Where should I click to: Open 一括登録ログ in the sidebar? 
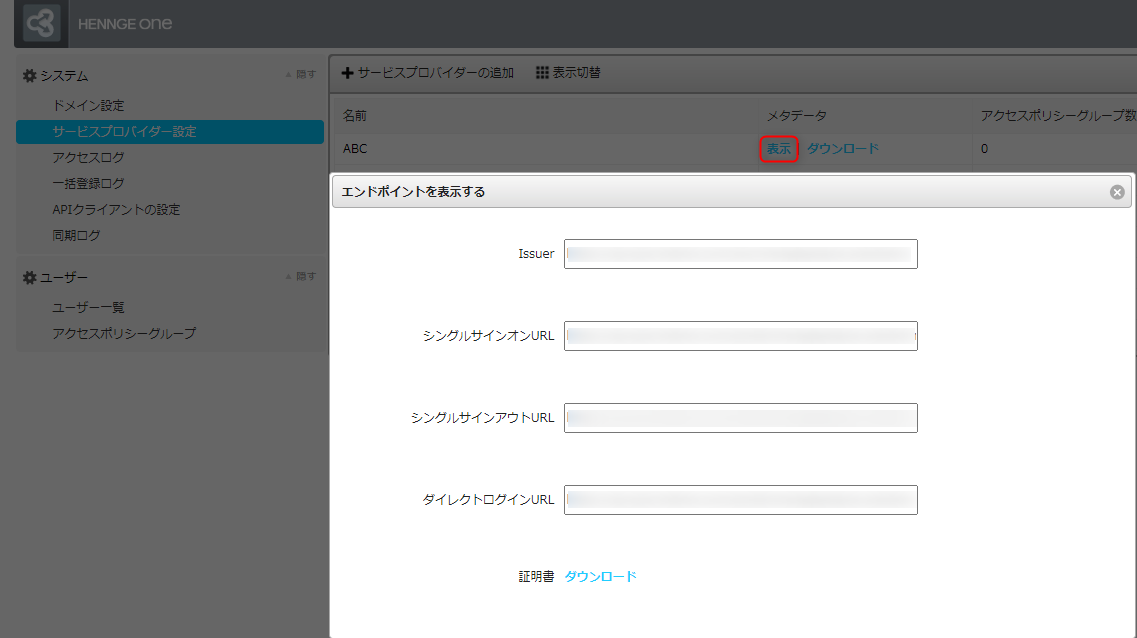tap(88, 183)
